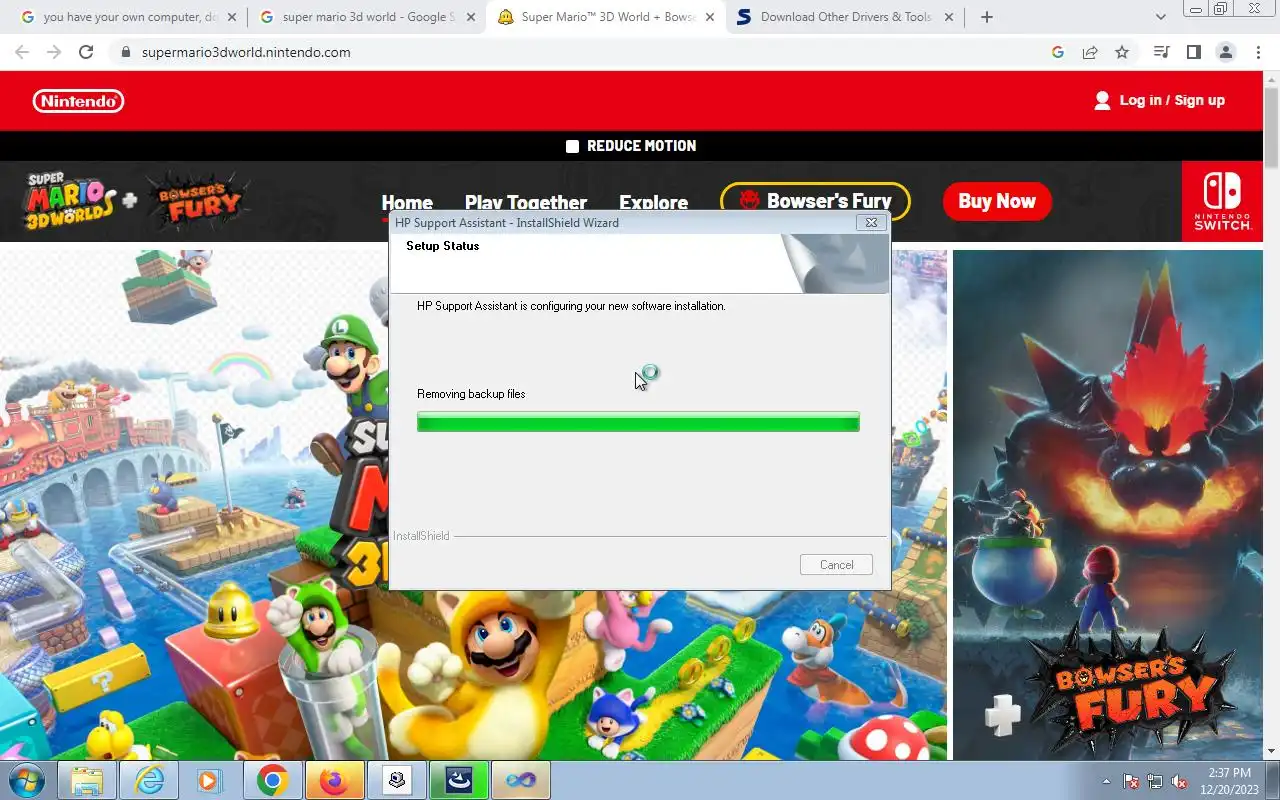This screenshot has width=1280, height=800.
Task: Click the InstallShield setup icon in the taskbar
Action: 459,780
